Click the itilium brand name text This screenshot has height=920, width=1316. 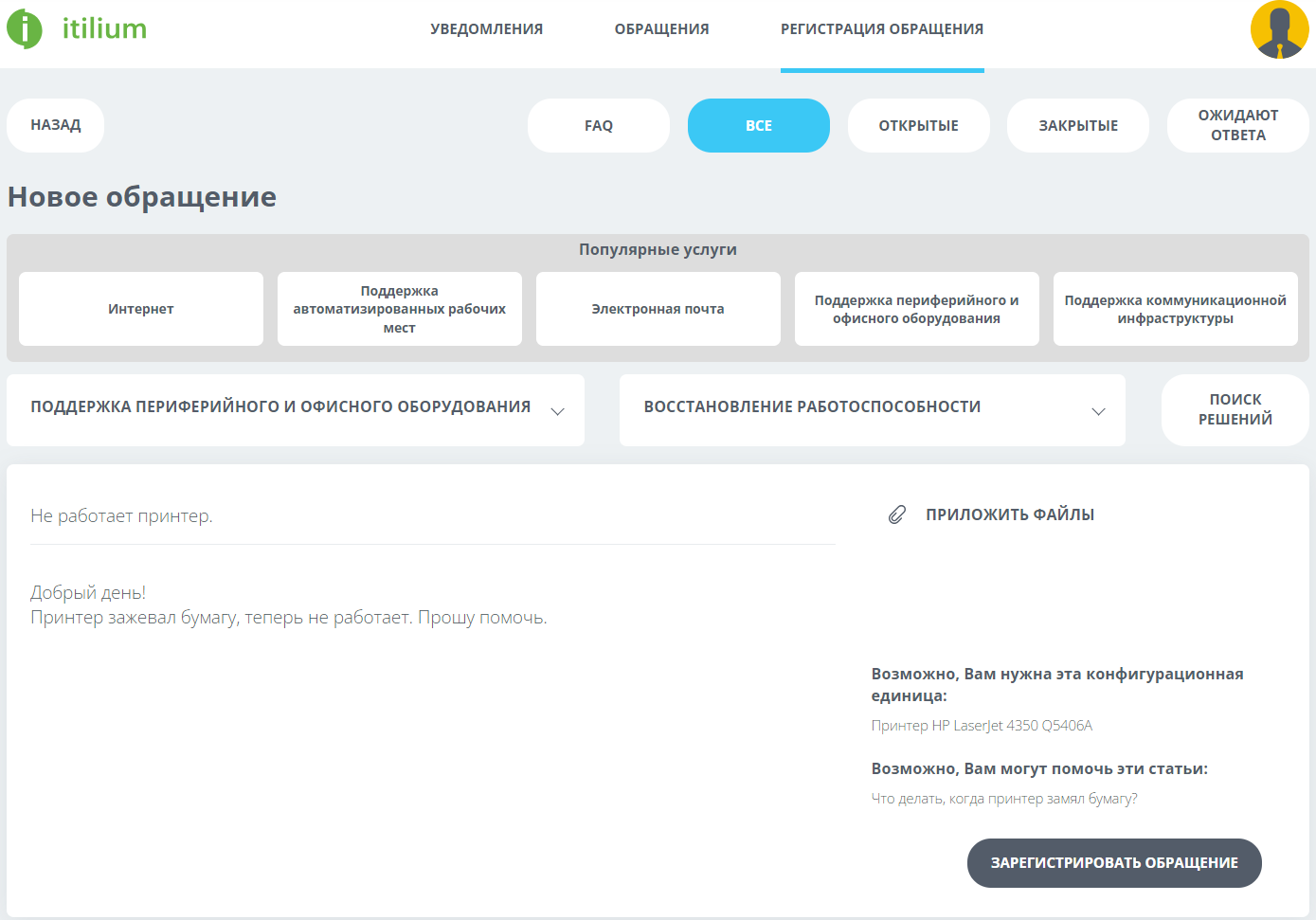point(104,28)
